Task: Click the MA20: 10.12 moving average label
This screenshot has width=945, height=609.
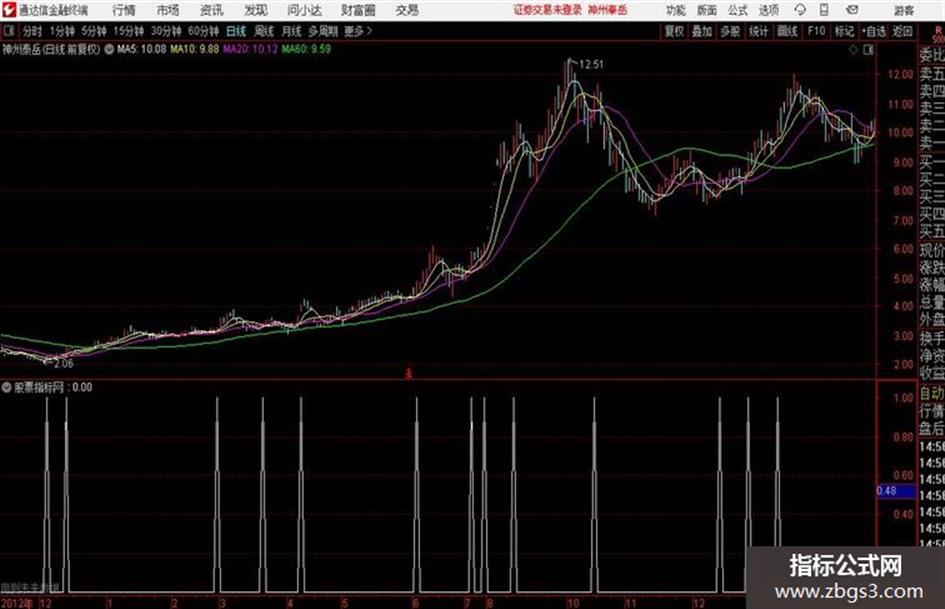Action: [251, 49]
